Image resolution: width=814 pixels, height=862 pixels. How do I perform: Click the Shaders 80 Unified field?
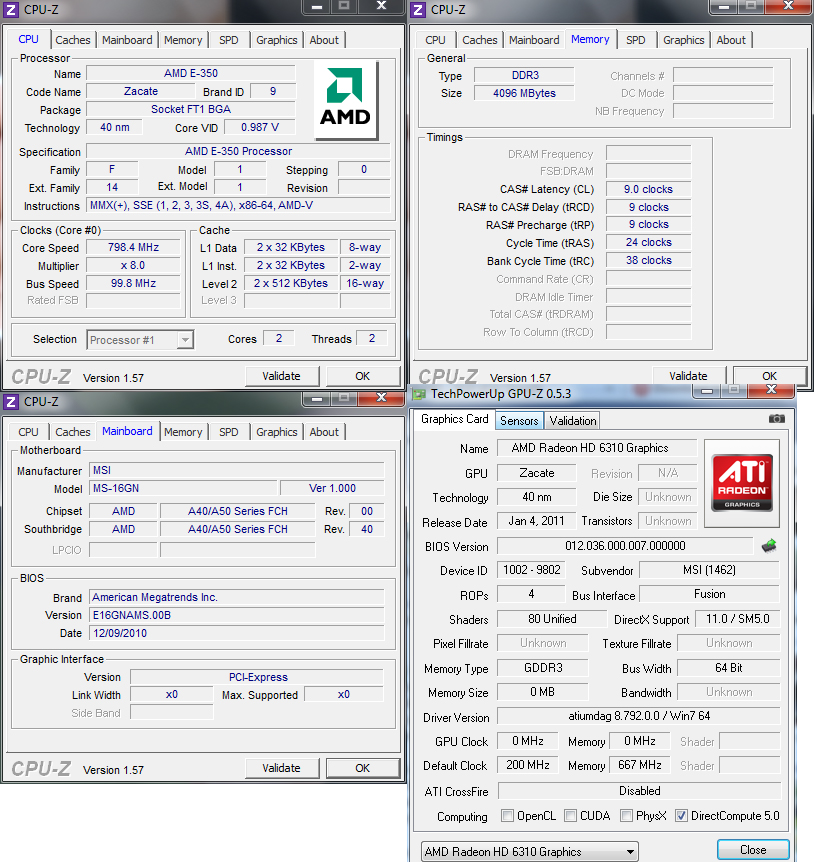(x=552, y=619)
